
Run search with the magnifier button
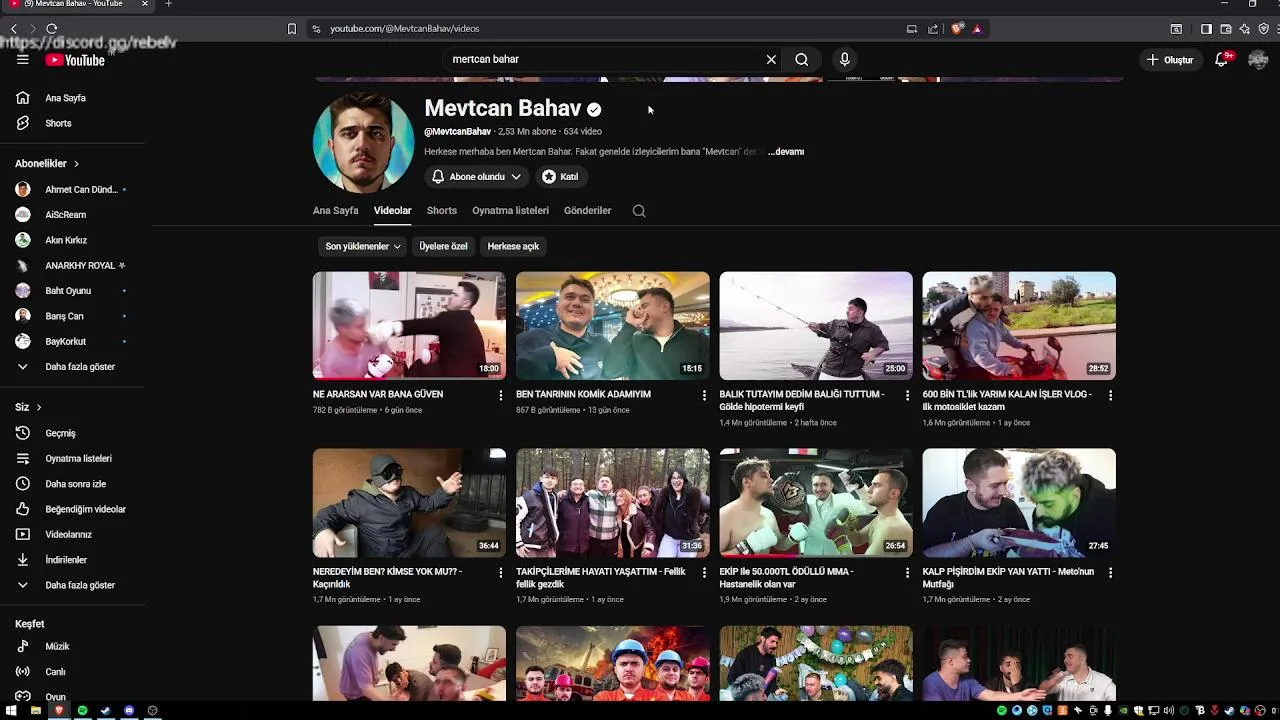[x=802, y=59]
